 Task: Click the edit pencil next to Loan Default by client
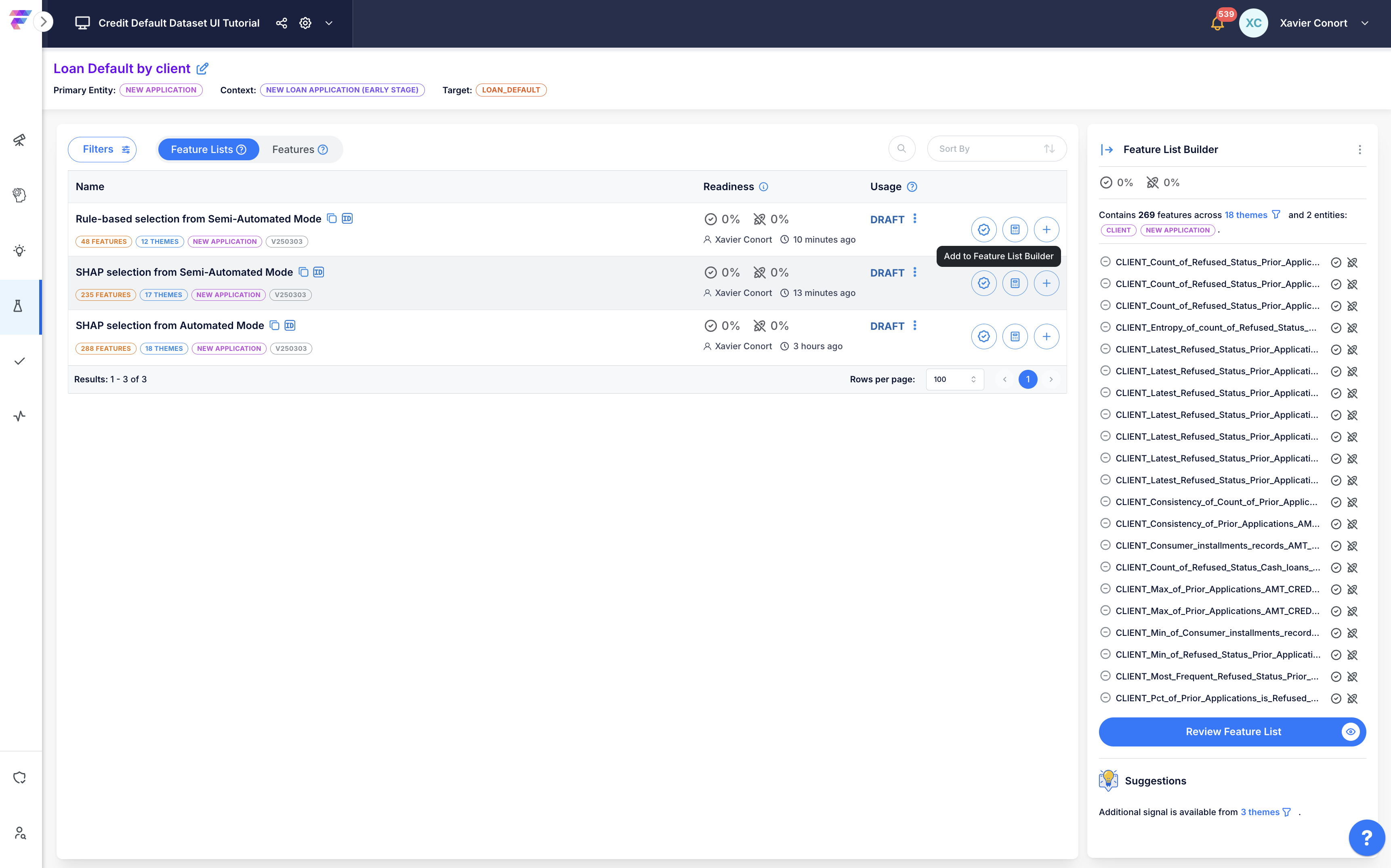point(202,69)
